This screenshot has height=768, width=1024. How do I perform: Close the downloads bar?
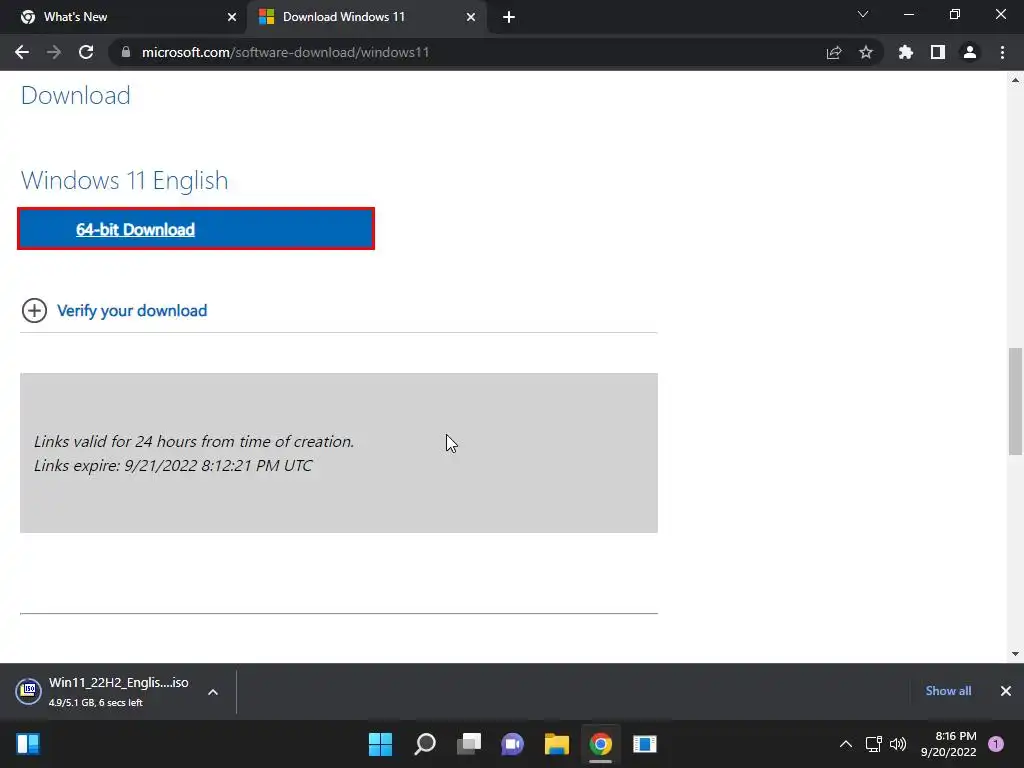point(1006,691)
